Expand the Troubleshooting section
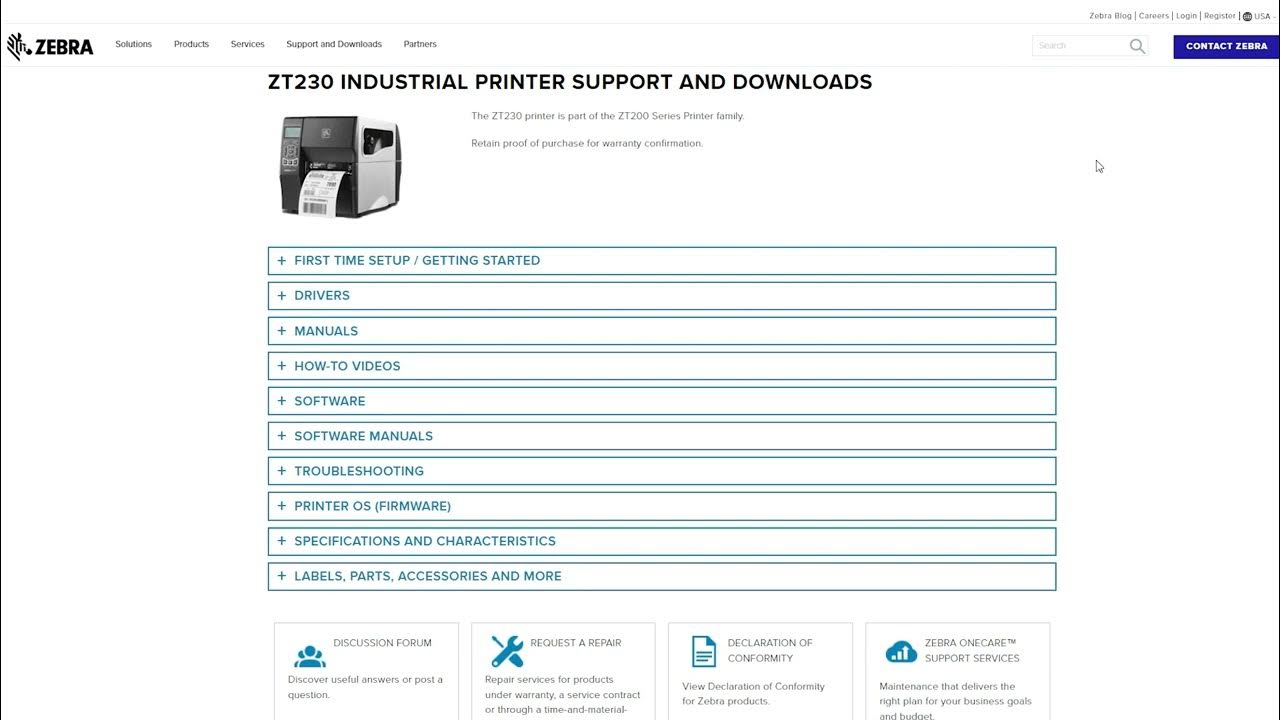 pyautogui.click(x=662, y=471)
